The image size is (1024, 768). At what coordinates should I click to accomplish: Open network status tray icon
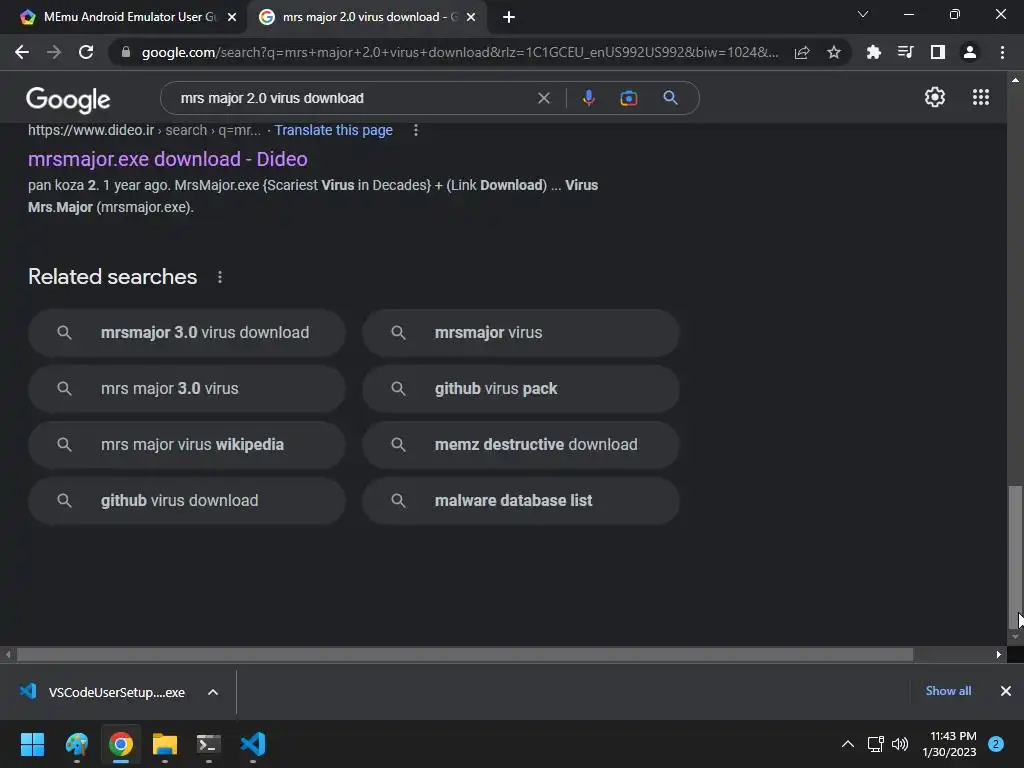pyautogui.click(x=875, y=744)
